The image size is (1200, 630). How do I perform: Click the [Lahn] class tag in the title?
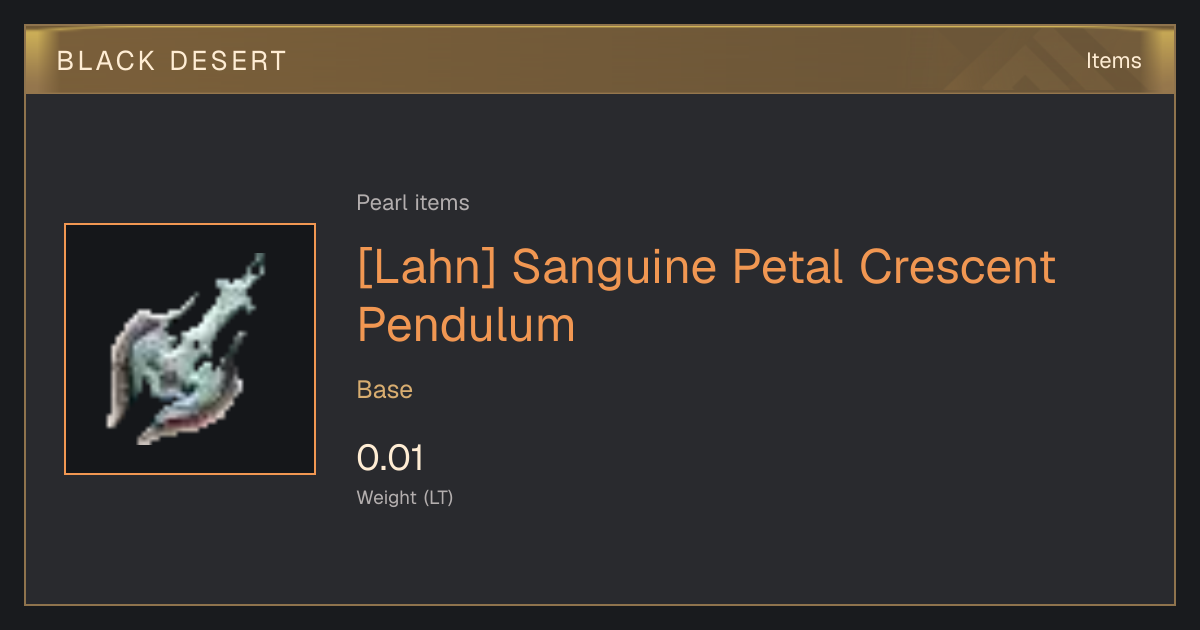click(426, 267)
